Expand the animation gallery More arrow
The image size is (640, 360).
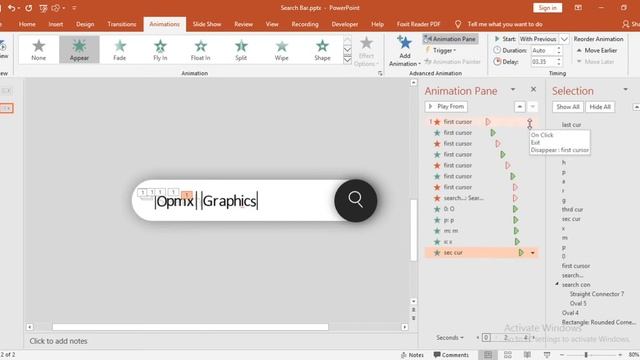pyautogui.click(x=347, y=60)
